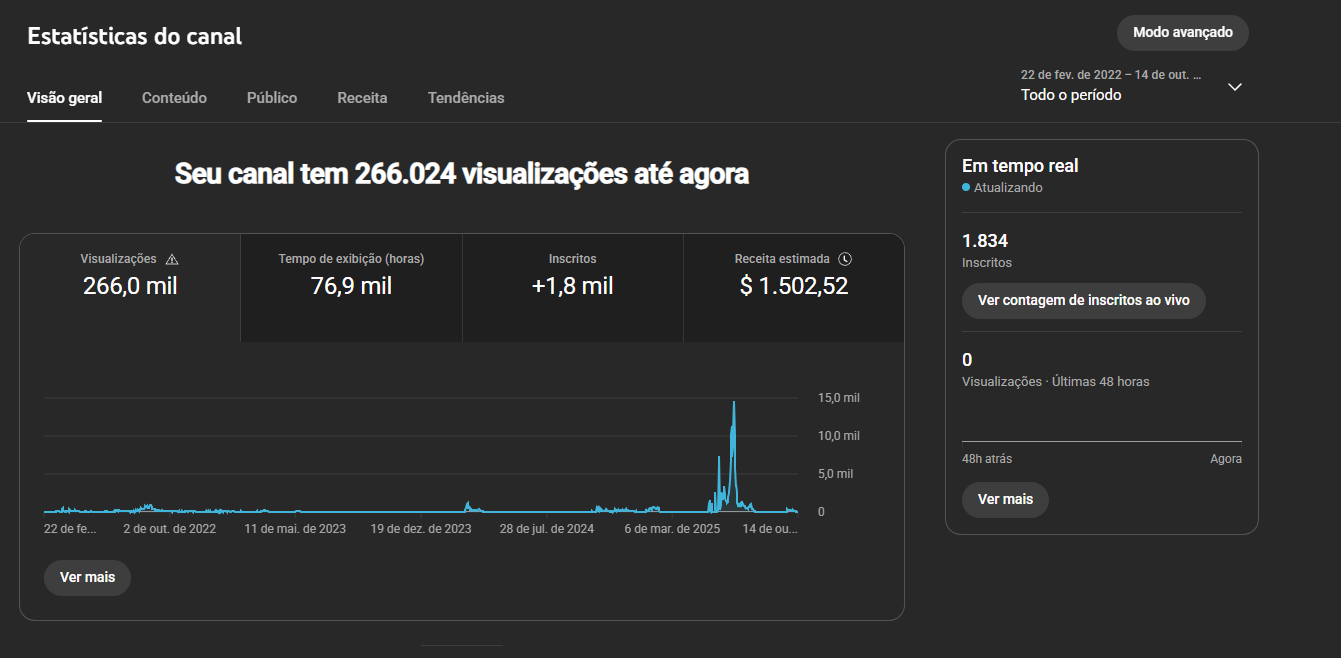Click the clock icon beside Receita estimada
The image size is (1341, 658).
[x=846, y=259]
